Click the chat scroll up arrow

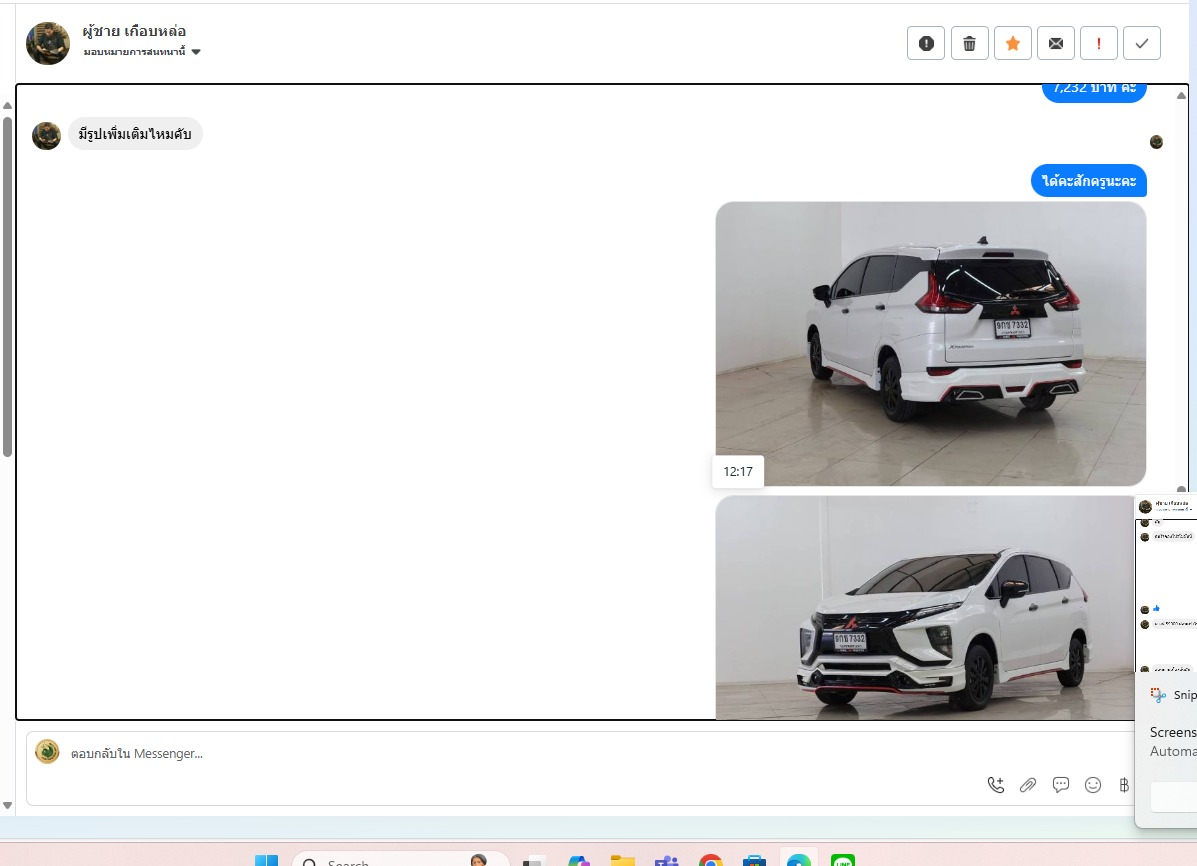point(1181,96)
